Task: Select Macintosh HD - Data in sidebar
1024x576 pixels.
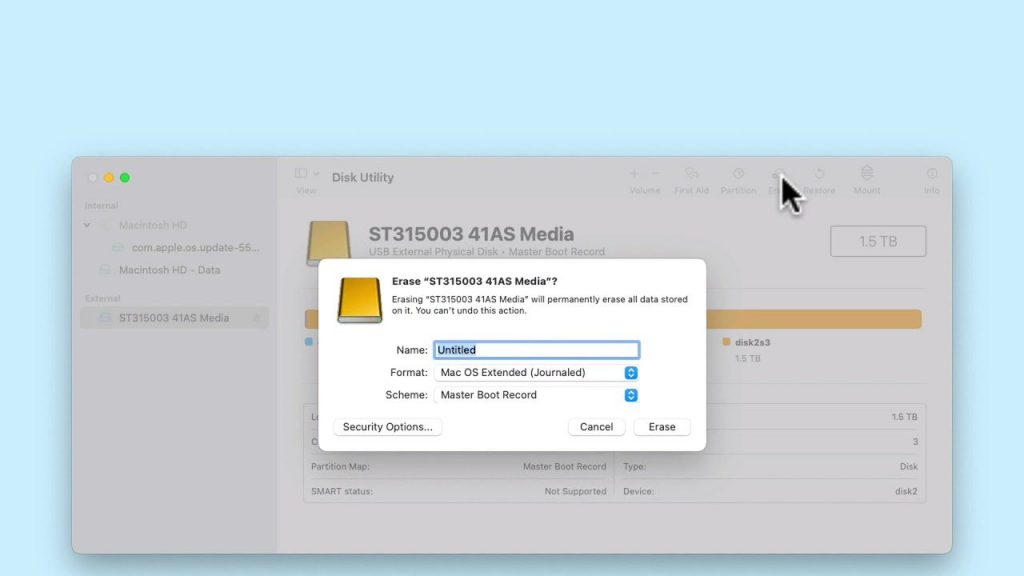Action: point(169,270)
